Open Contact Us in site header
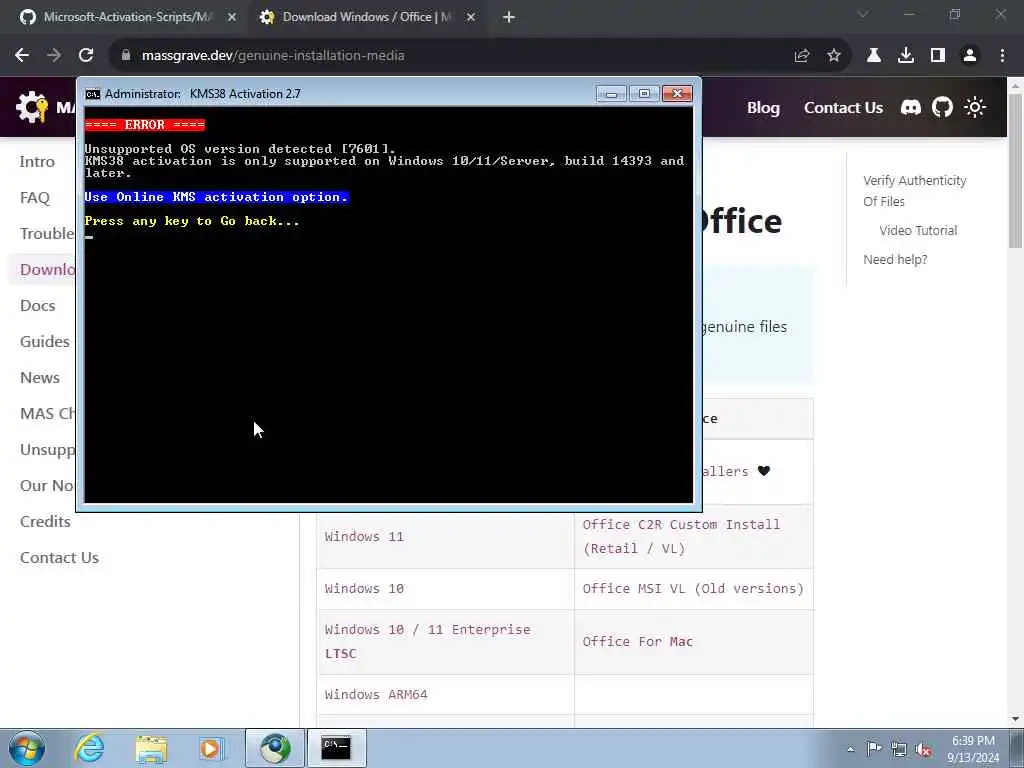The width and height of the screenshot is (1024, 768). [x=843, y=108]
